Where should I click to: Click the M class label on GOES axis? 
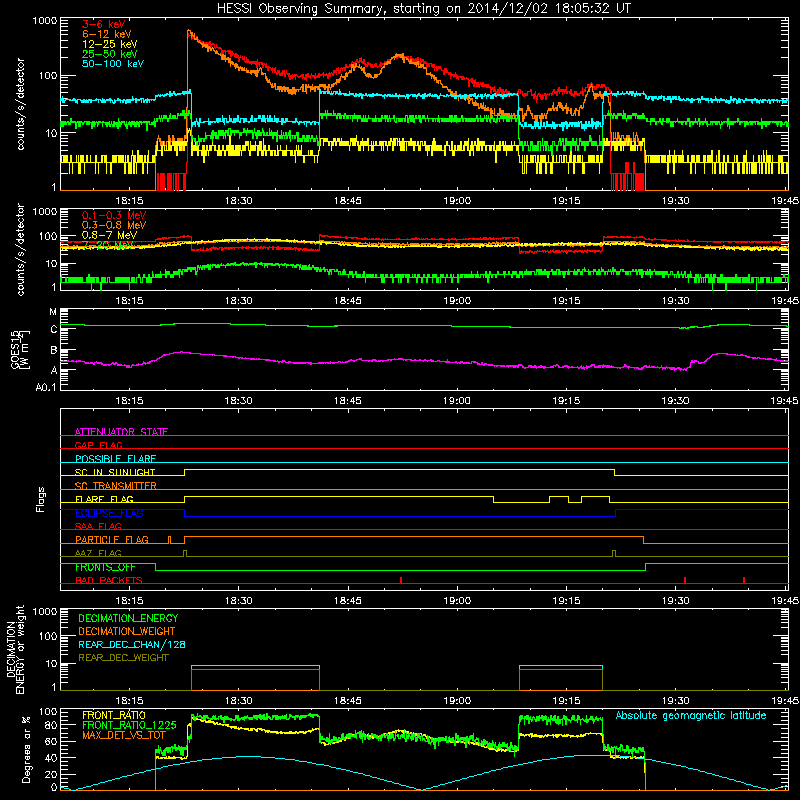(53, 312)
